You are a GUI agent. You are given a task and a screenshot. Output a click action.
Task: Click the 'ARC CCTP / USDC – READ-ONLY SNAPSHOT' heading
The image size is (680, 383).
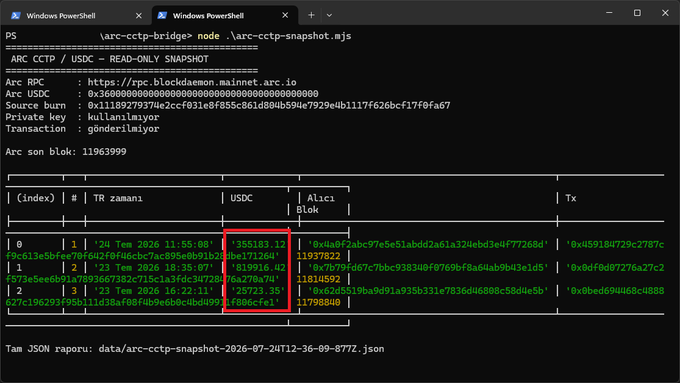tap(110, 59)
